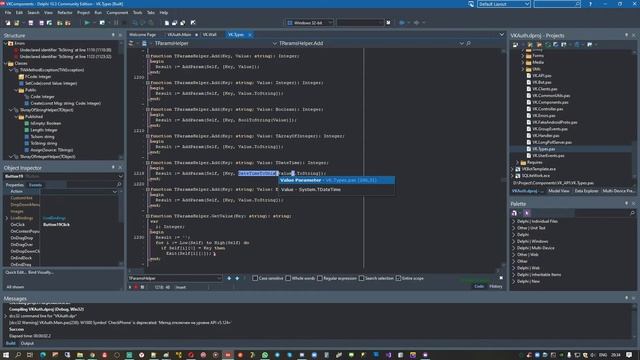Click the Run Without Debugging toolbar icon
The image size is (640, 360).
[102, 23]
